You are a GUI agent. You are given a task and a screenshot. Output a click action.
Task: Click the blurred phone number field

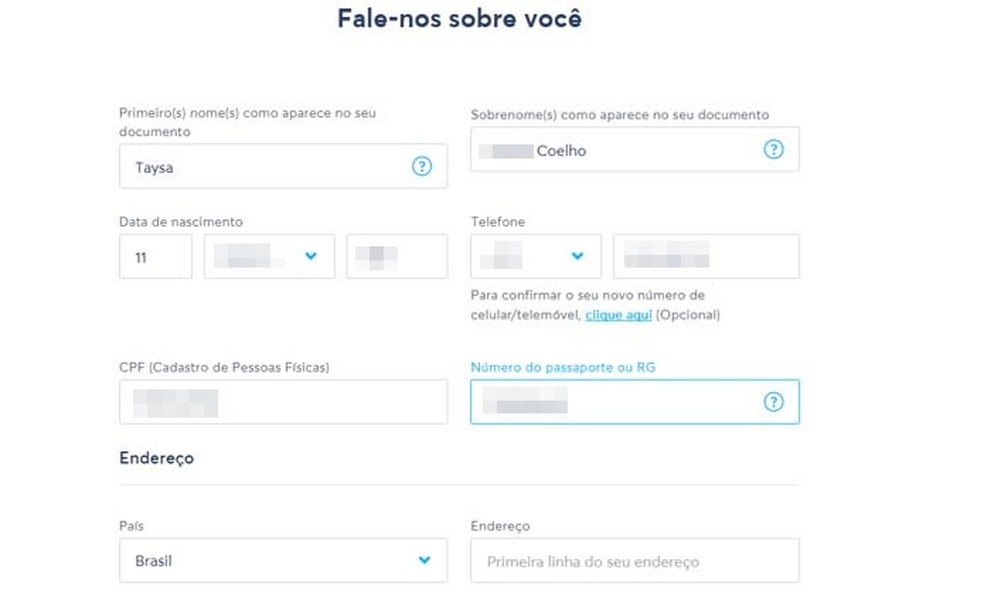704,256
